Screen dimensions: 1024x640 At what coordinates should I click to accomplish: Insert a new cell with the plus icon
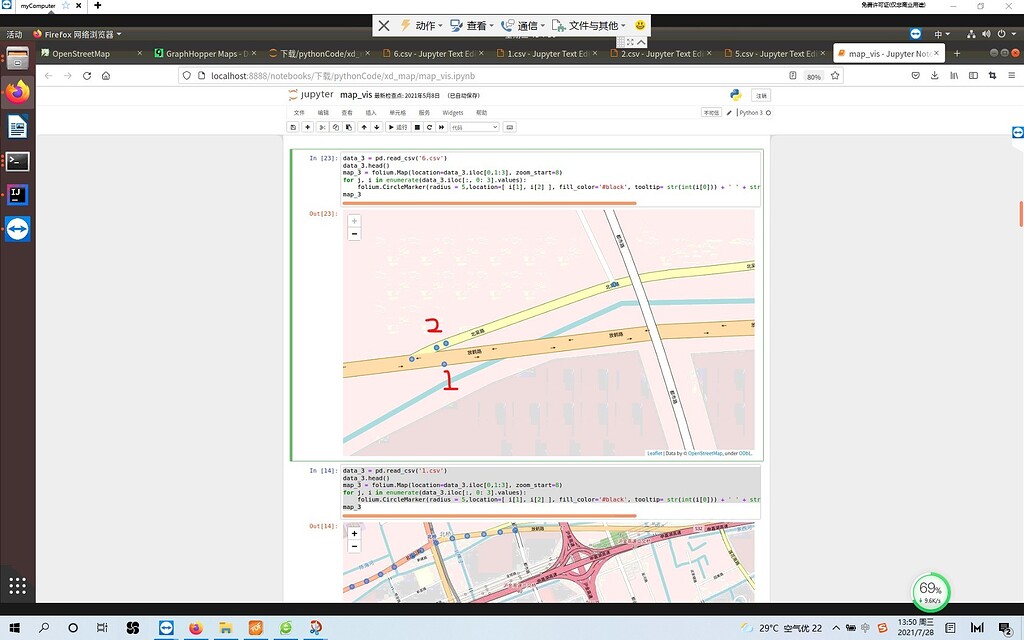coord(307,127)
